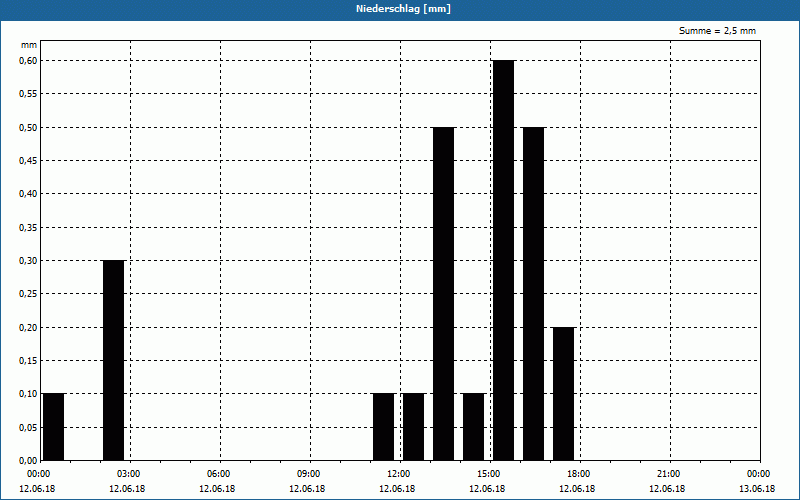Image resolution: width=800 pixels, height=500 pixels.
Task: Click the 0,50 y-axis value
Action: [x=29, y=128]
